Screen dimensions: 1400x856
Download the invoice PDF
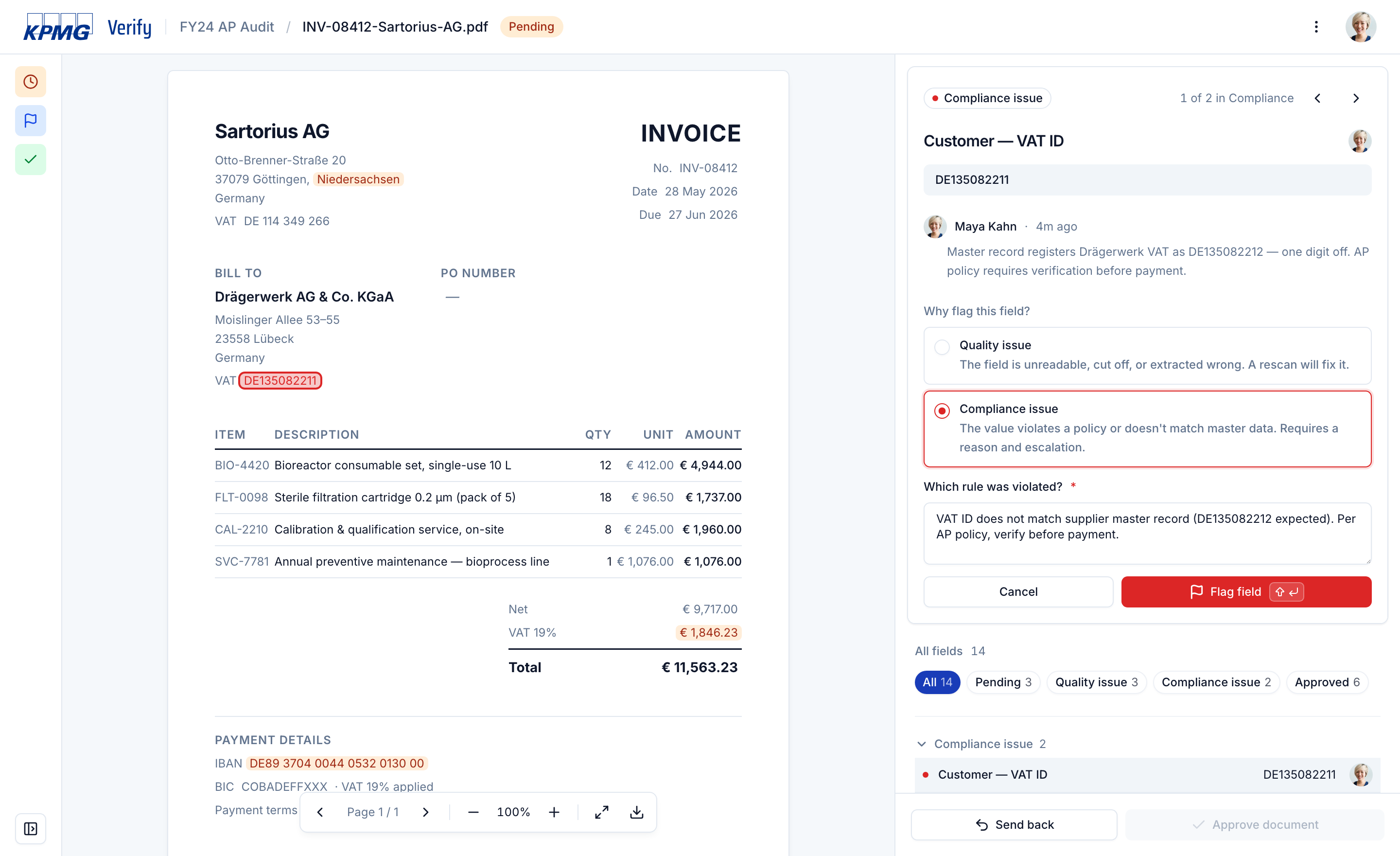[637, 812]
